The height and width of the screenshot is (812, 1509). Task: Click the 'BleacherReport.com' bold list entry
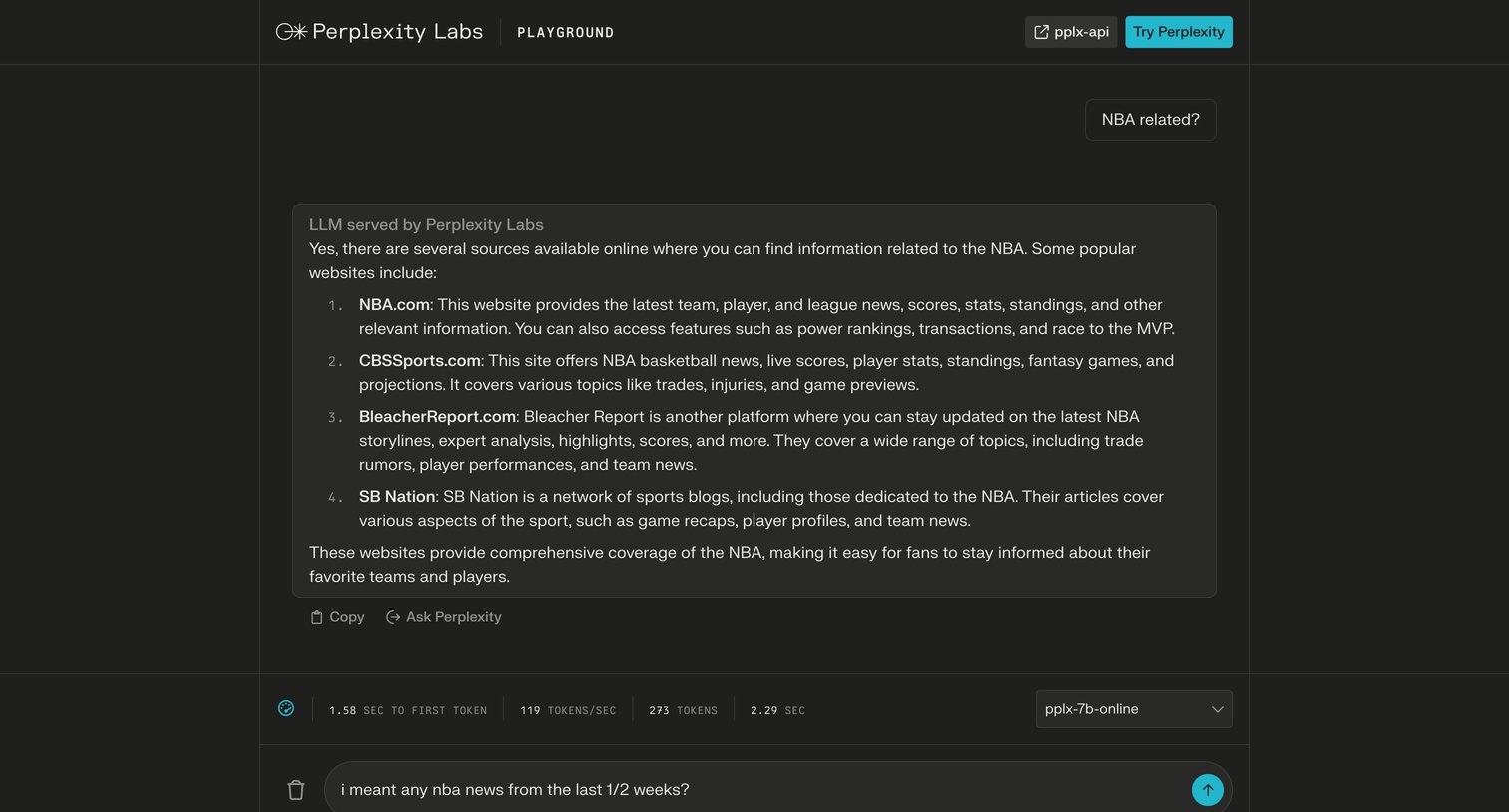[437, 417]
